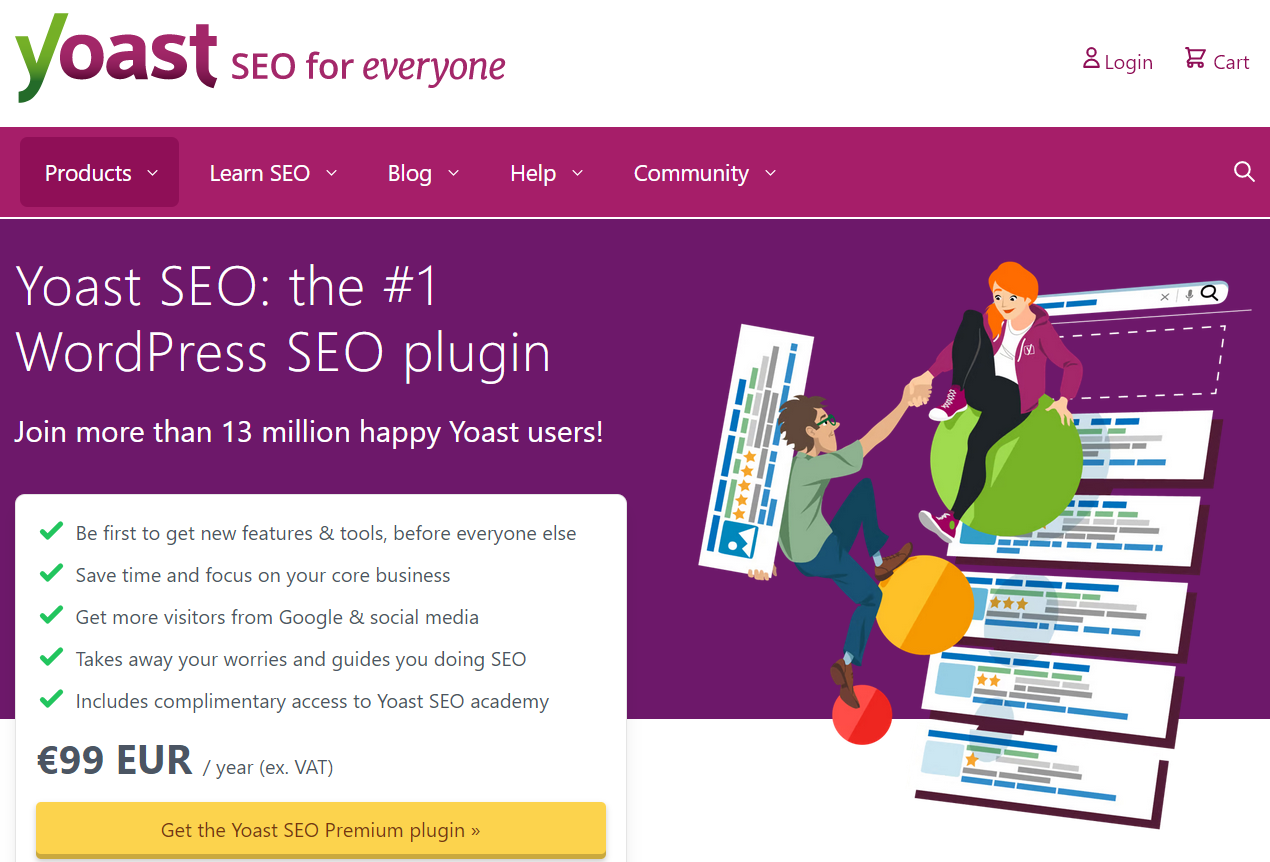1270x862 pixels.
Task: Click the '€99 EUR' price
Action: click(114, 761)
